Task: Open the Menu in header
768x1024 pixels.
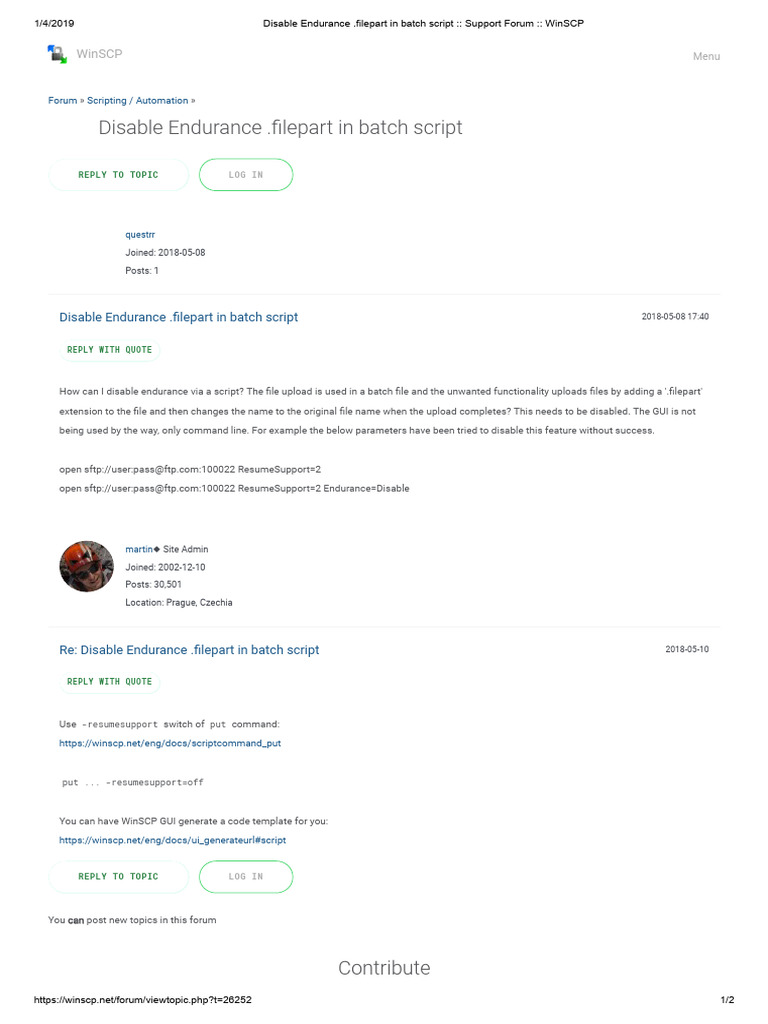Action: click(x=706, y=56)
